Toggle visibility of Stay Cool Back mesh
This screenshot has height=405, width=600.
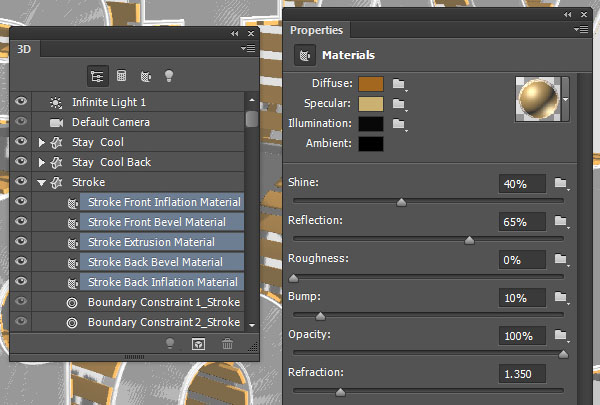tap(21, 162)
